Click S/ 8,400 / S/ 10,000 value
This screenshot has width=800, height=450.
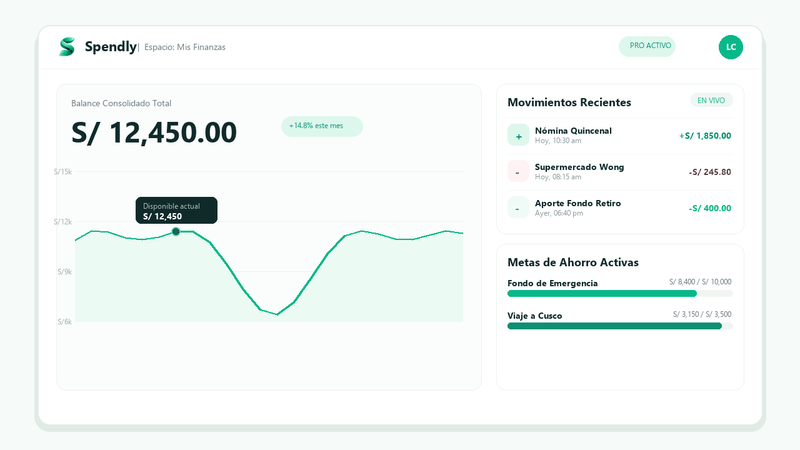(x=701, y=282)
